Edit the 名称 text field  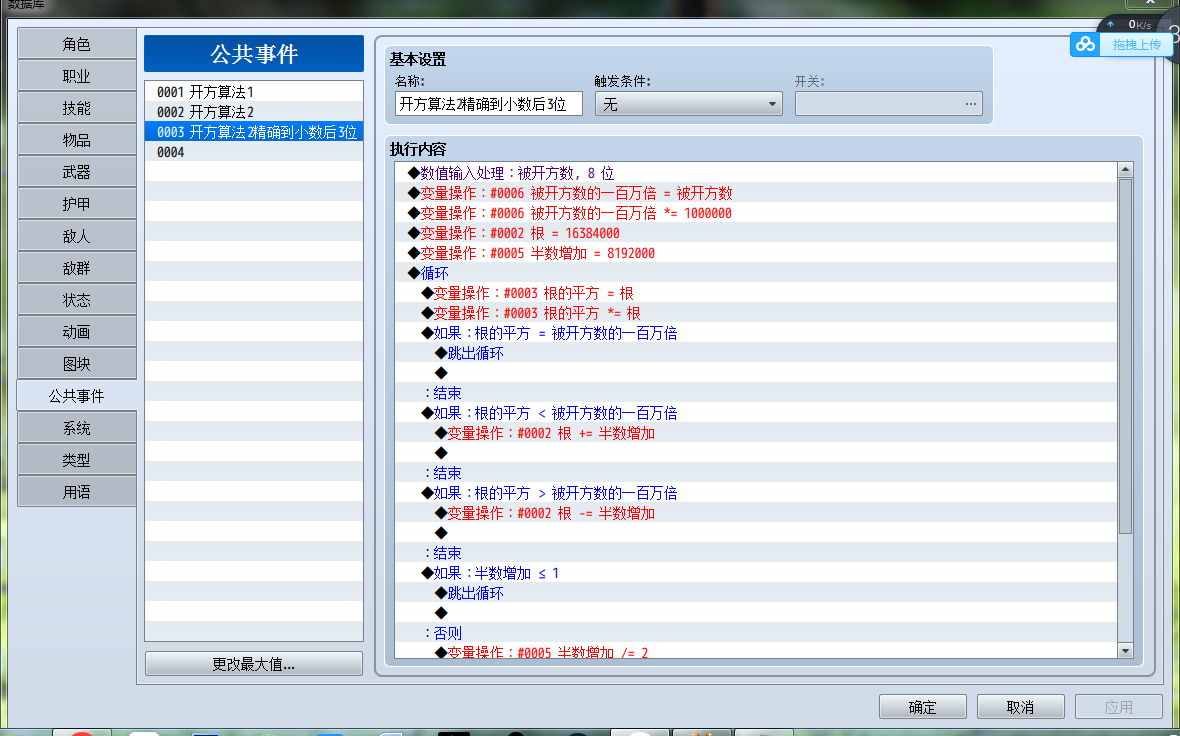pyautogui.click(x=488, y=104)
